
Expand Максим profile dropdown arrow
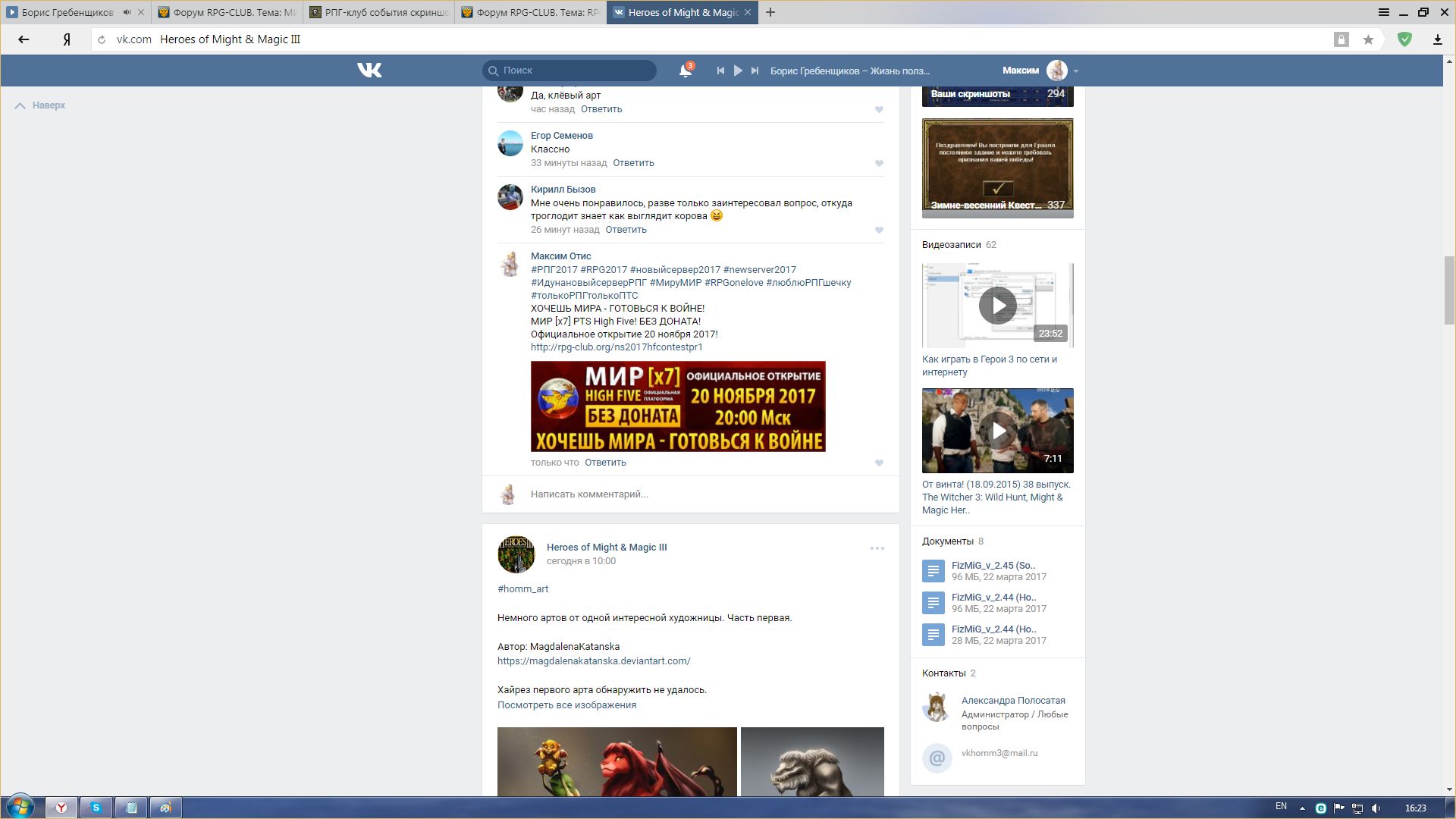click(x=1076, y=71)
